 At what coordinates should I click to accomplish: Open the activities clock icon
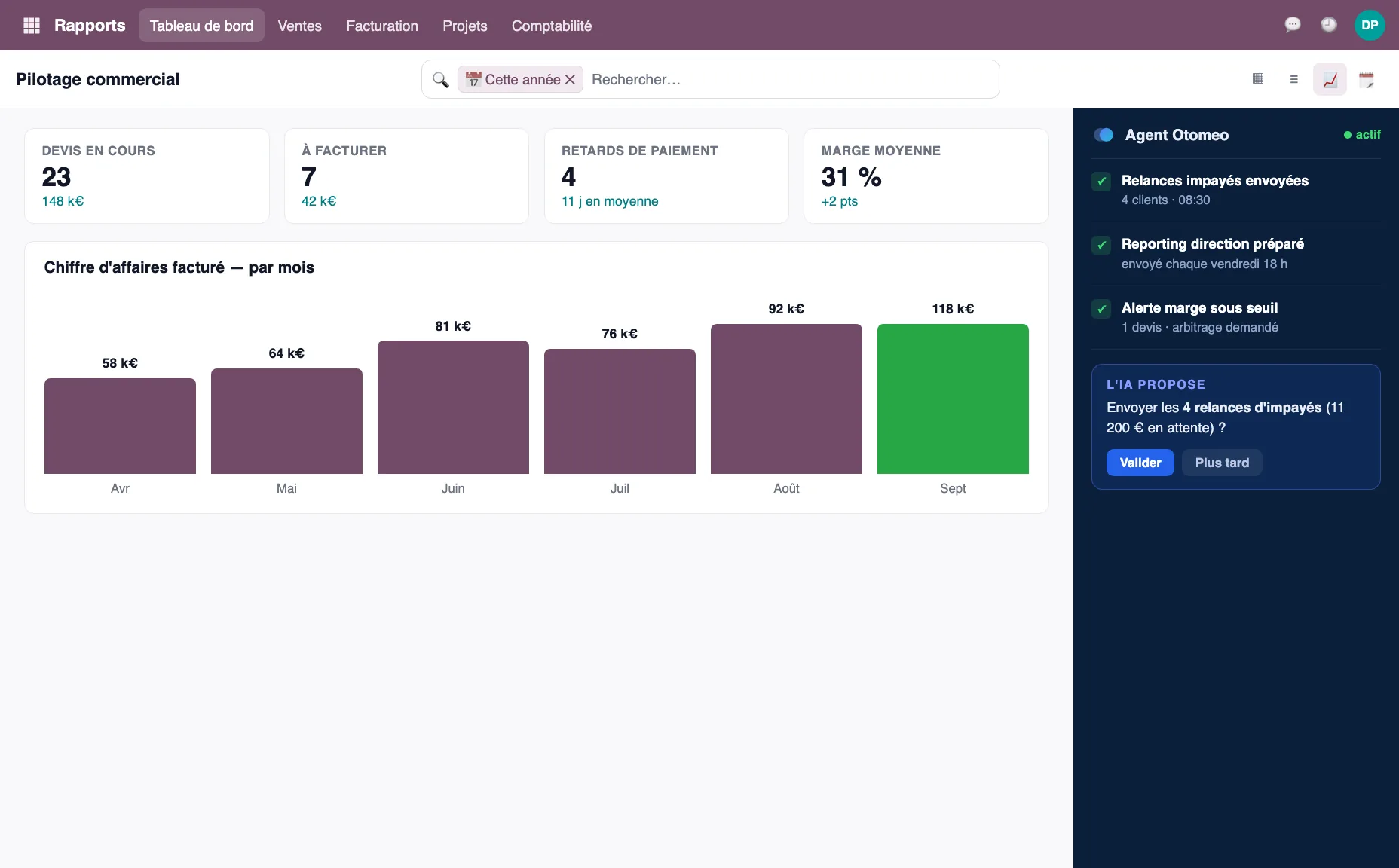pos(1329,25)
